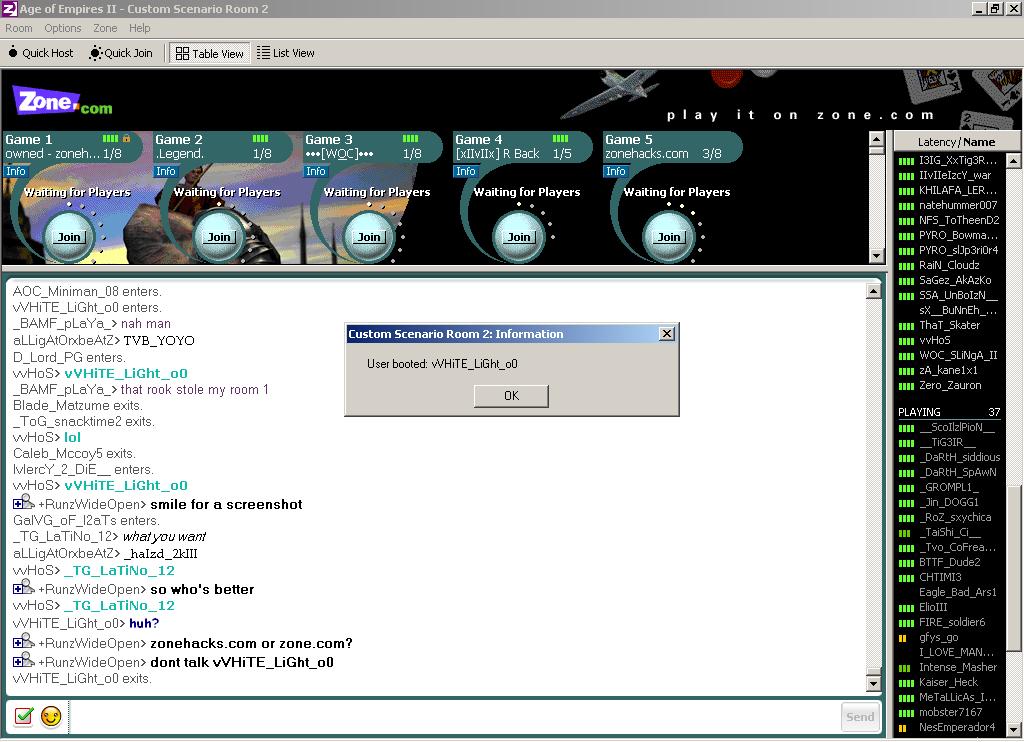Open Info for Game 5

[x=615, y=171]
